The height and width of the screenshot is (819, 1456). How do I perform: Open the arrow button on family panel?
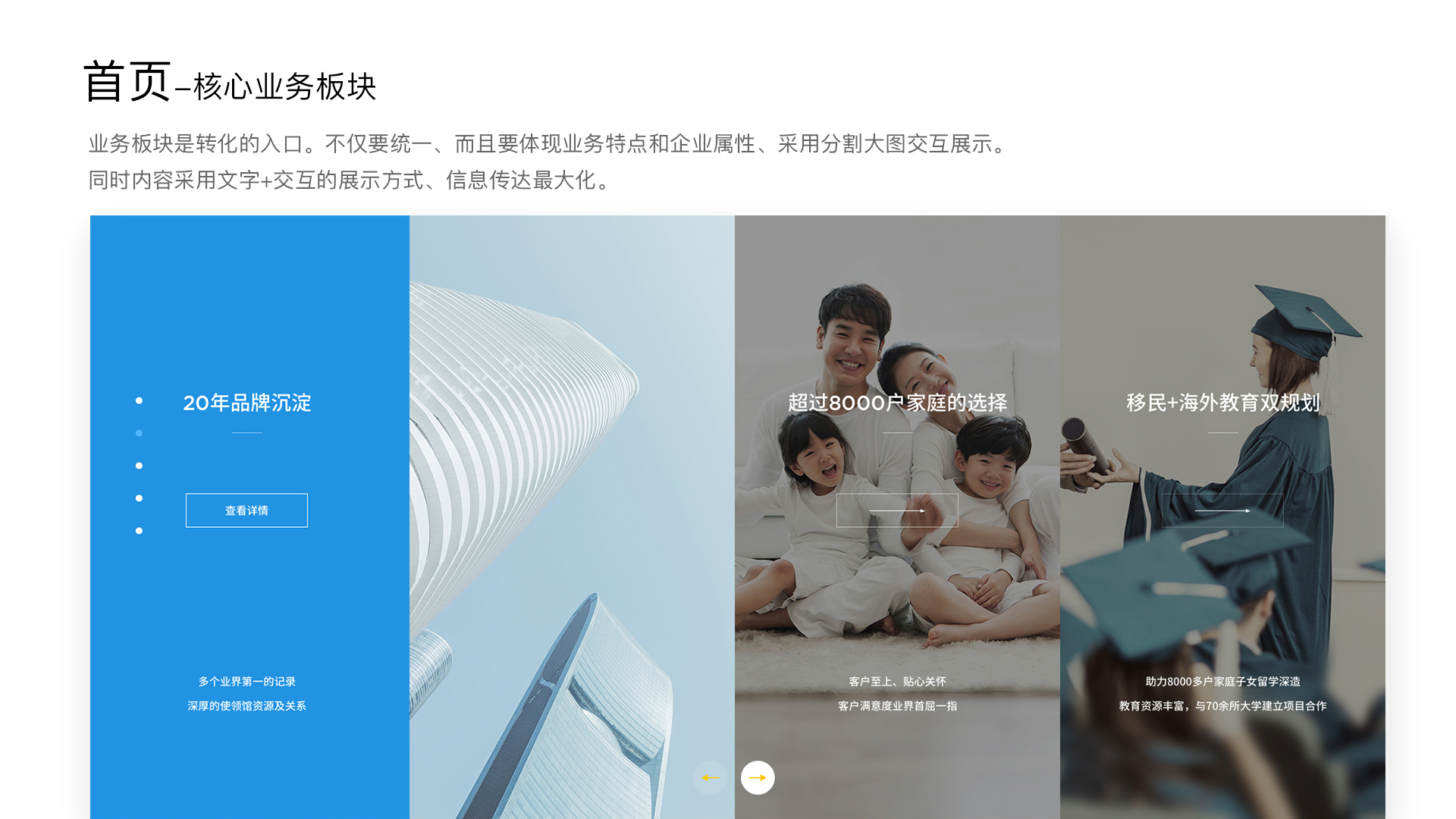click(x=897, y=510)
